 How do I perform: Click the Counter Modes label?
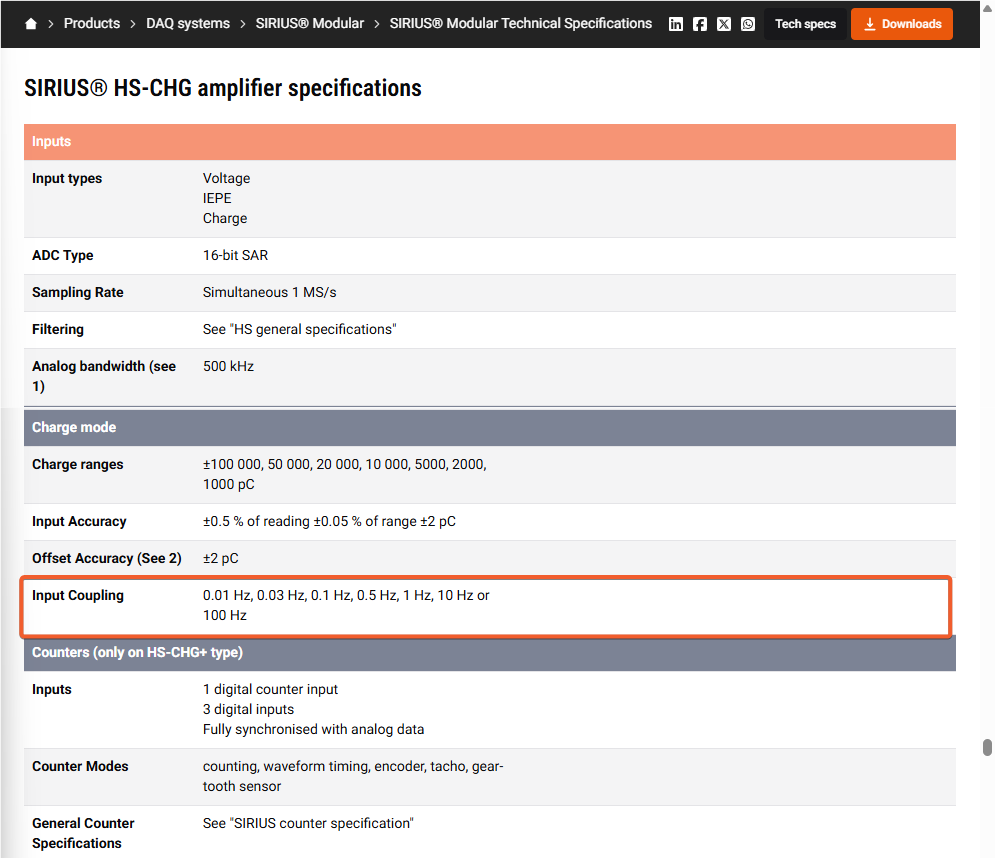click(80, 767)
